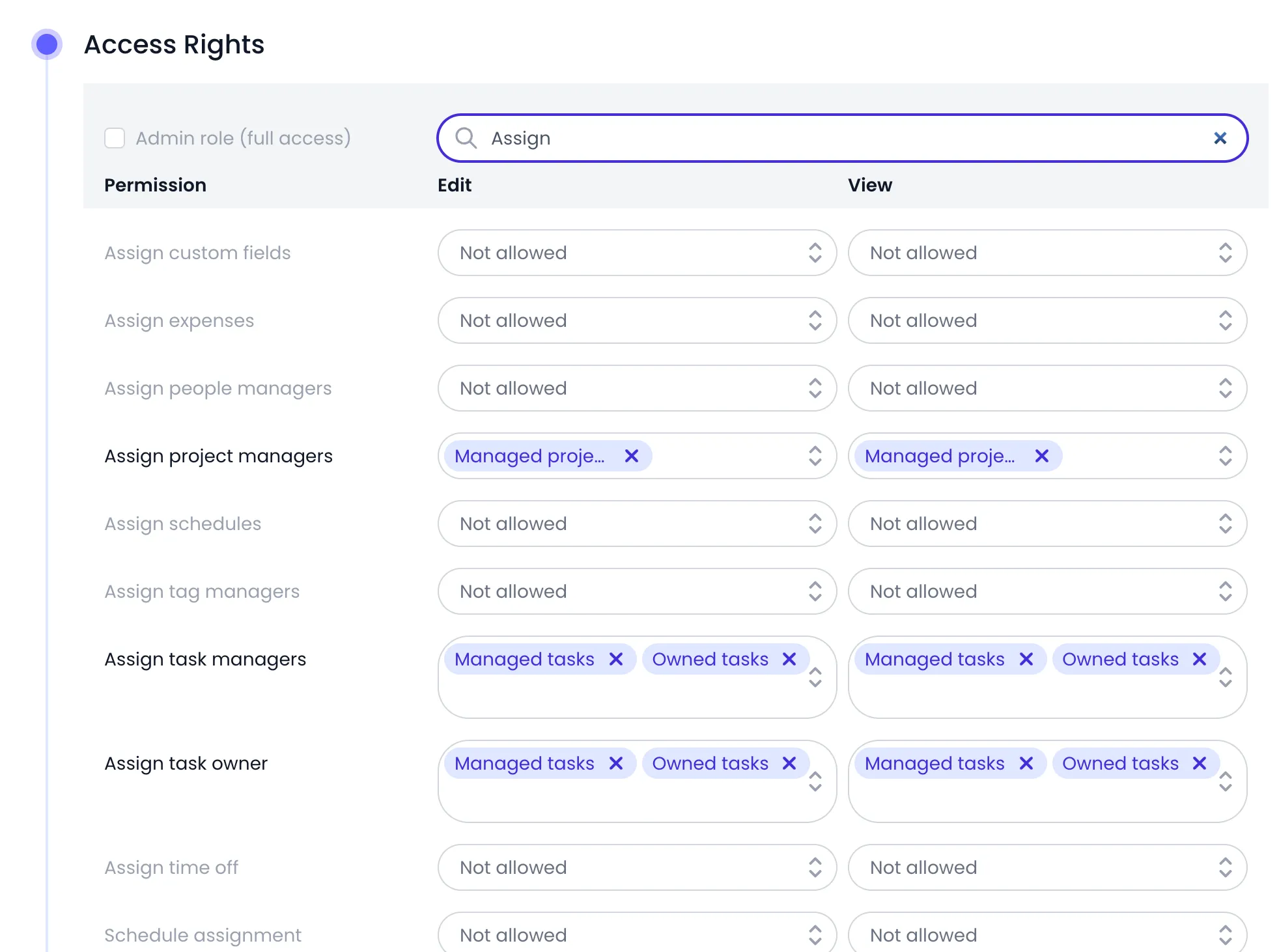The image size is (1279, 952).
Task: Remove Owned tasks from task owner View
Action: pyautogui.click(x=1199, y=763)
